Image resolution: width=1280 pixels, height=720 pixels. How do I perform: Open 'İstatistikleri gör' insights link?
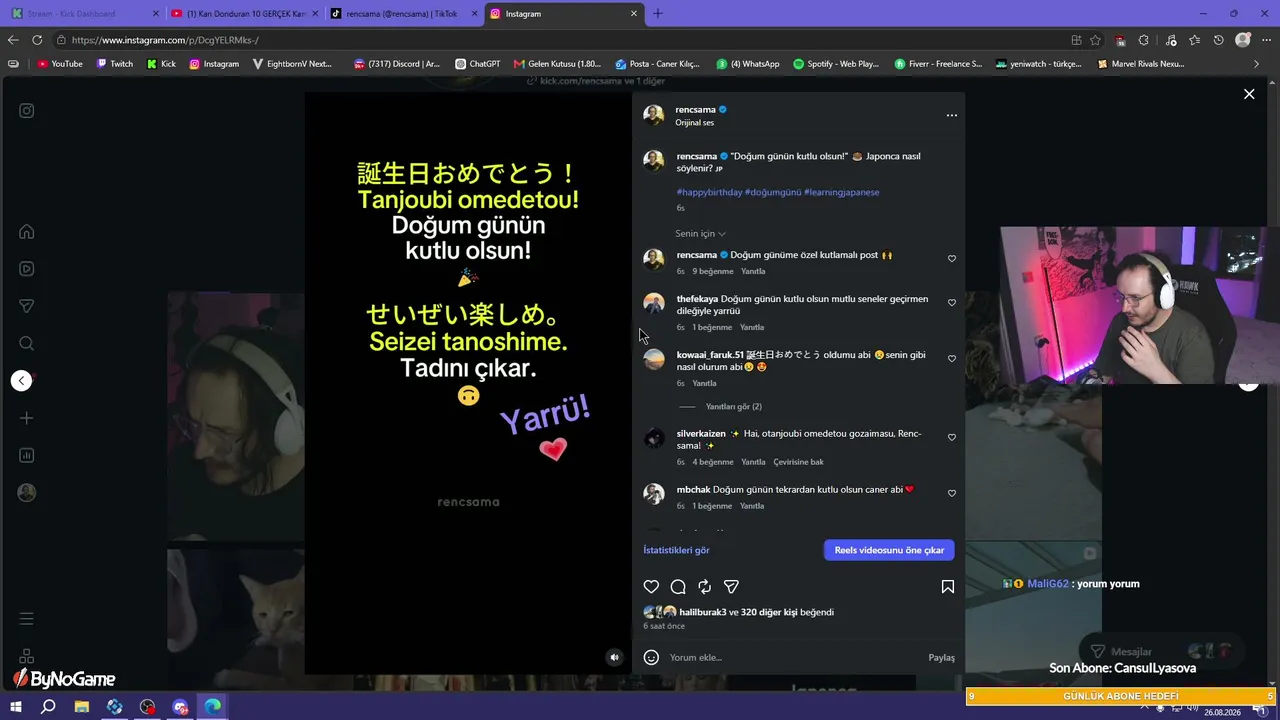676,550
